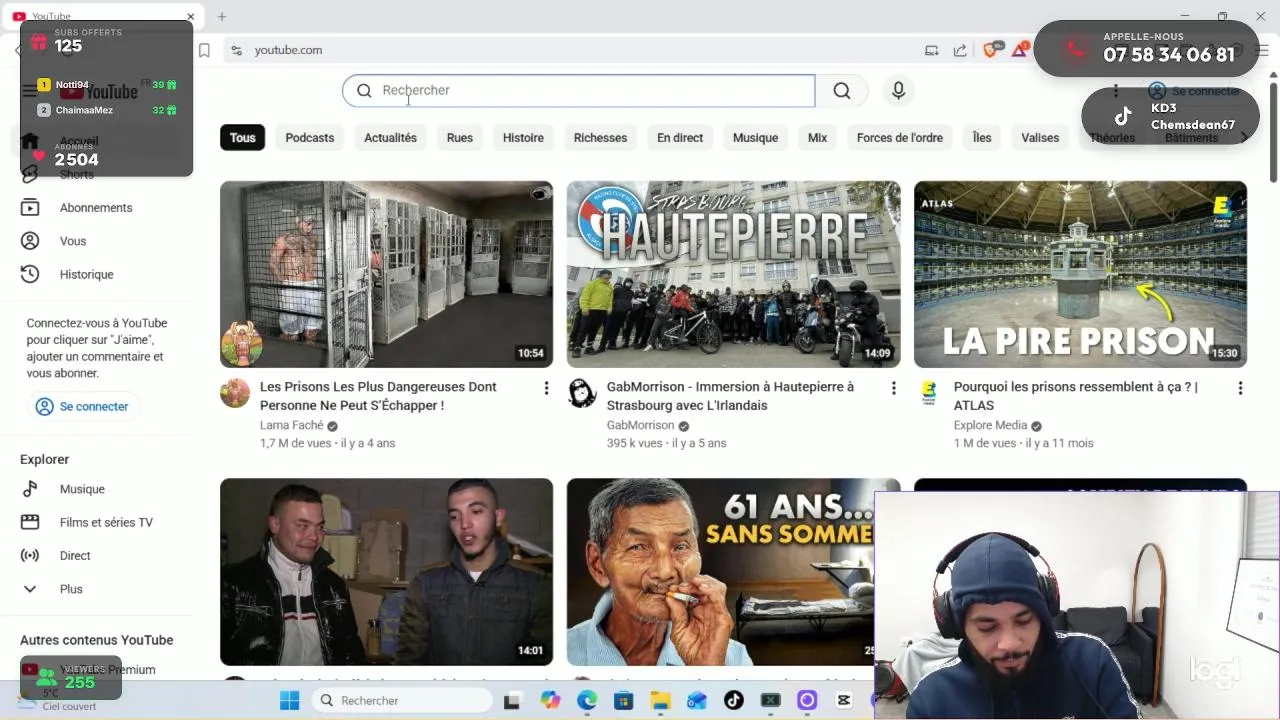This screenshot has width=1280, height=720.
Task: Select the En direct filter chip
Action: tap(680, 138)
